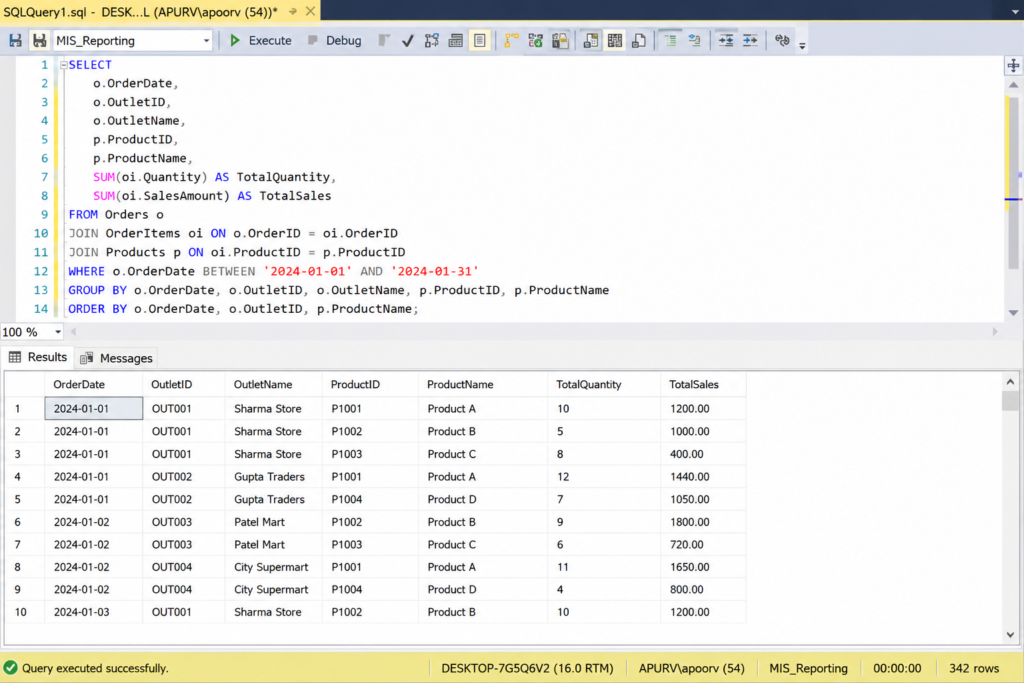Click the OrderDate column header
Image resolution: width=1024 pixels, height=683 pixels.
tap(93, 385)
